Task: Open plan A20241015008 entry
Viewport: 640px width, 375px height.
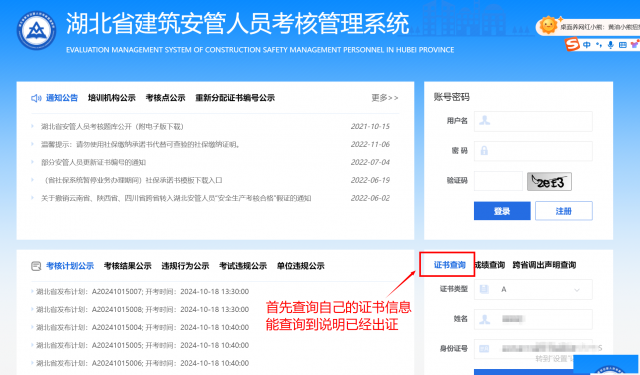Action: (142, 310)
